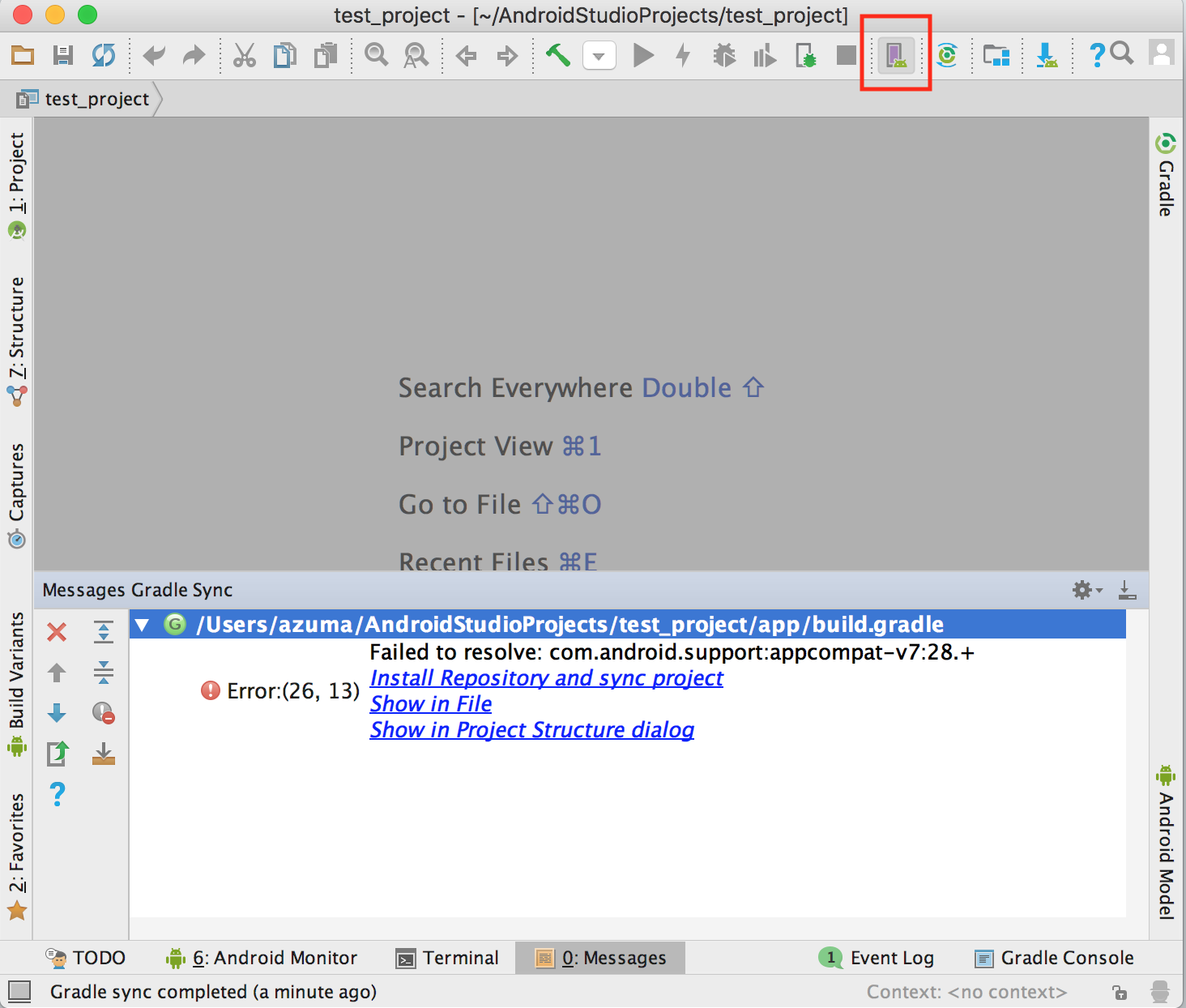1186x1008 pixels.
Task: Debug the app using the bug icon
Action: (725, 55)
